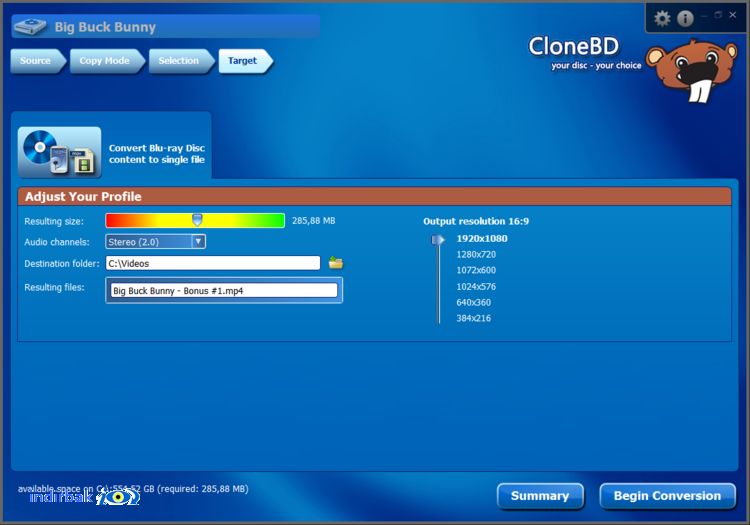Choose the 1024x576 output resolution
Viewport: 750px width, 525px height.
point(476,286)
